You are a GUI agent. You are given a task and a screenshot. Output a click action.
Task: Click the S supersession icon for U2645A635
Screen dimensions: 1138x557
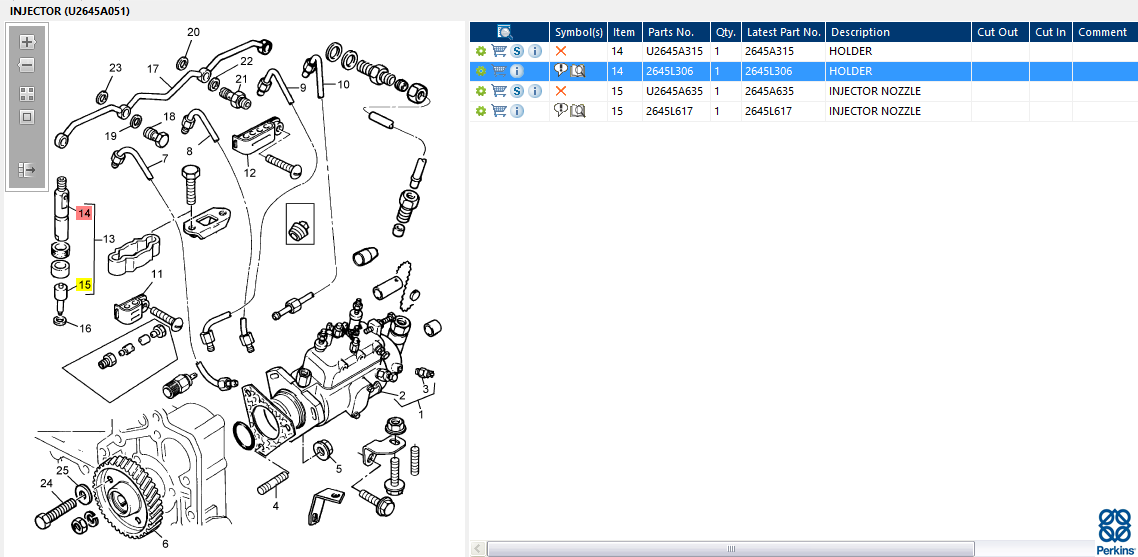point(517,91)
